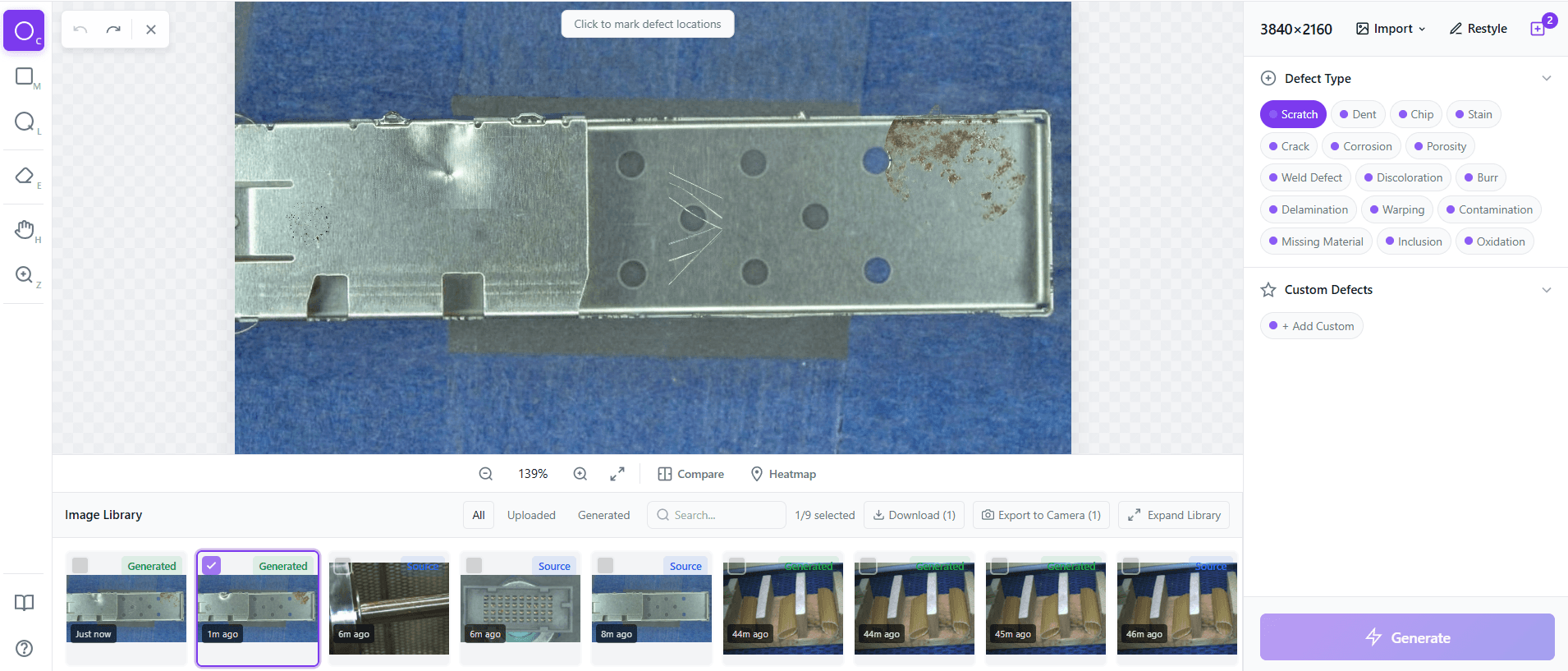This screenshot has width=1568, height=671.
Task: Activate the eraser tool
Action: (x=24, y=176)
